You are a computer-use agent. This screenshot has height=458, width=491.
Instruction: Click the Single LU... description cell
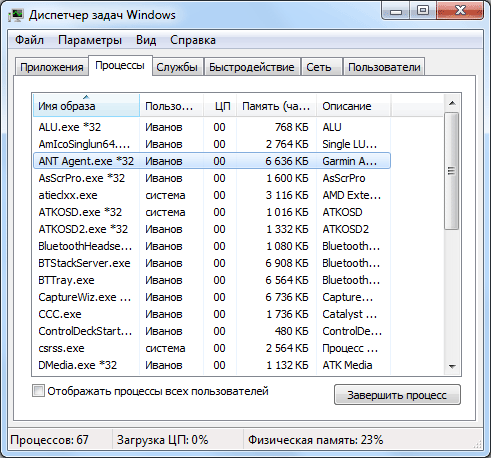(x=349, y=144)
